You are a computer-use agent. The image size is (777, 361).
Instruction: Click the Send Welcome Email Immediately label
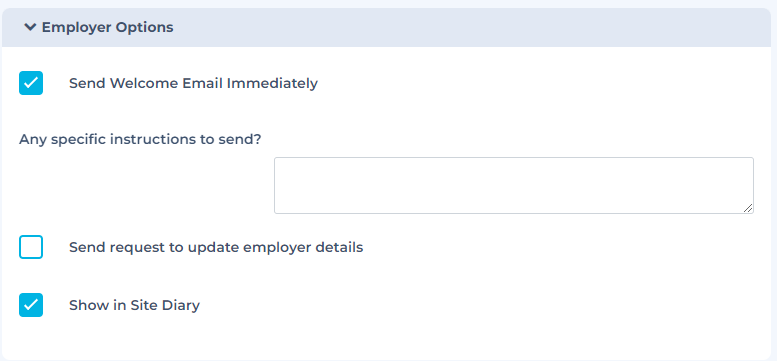click(x=193, y=84)
